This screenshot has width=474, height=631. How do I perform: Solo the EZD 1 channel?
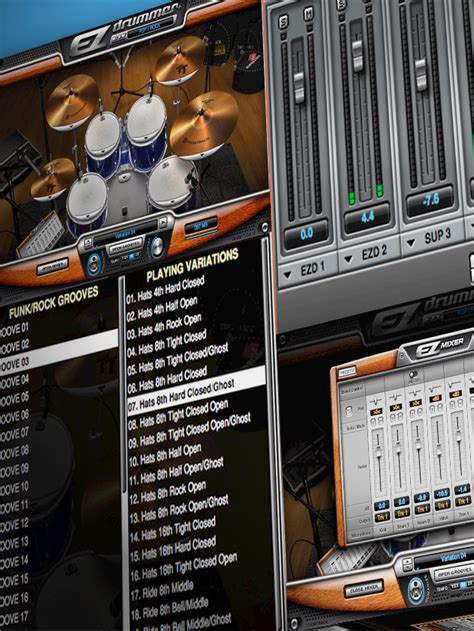pyautogui.click(x=284, y=21)
